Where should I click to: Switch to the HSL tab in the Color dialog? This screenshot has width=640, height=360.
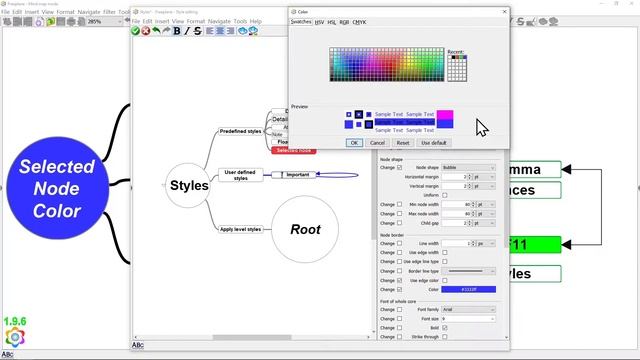click(332, 22)
